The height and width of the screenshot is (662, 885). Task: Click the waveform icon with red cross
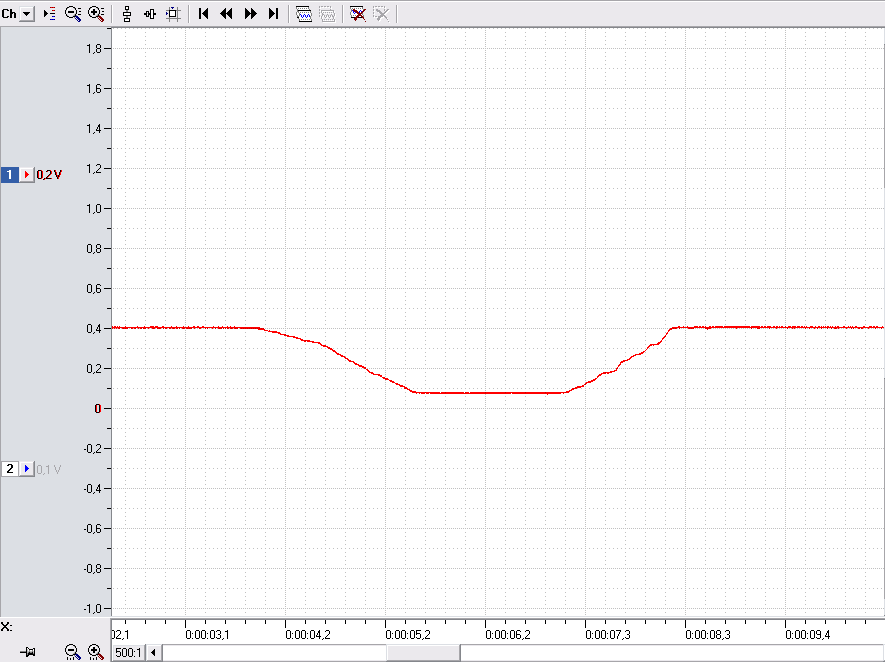pos(358,14)
